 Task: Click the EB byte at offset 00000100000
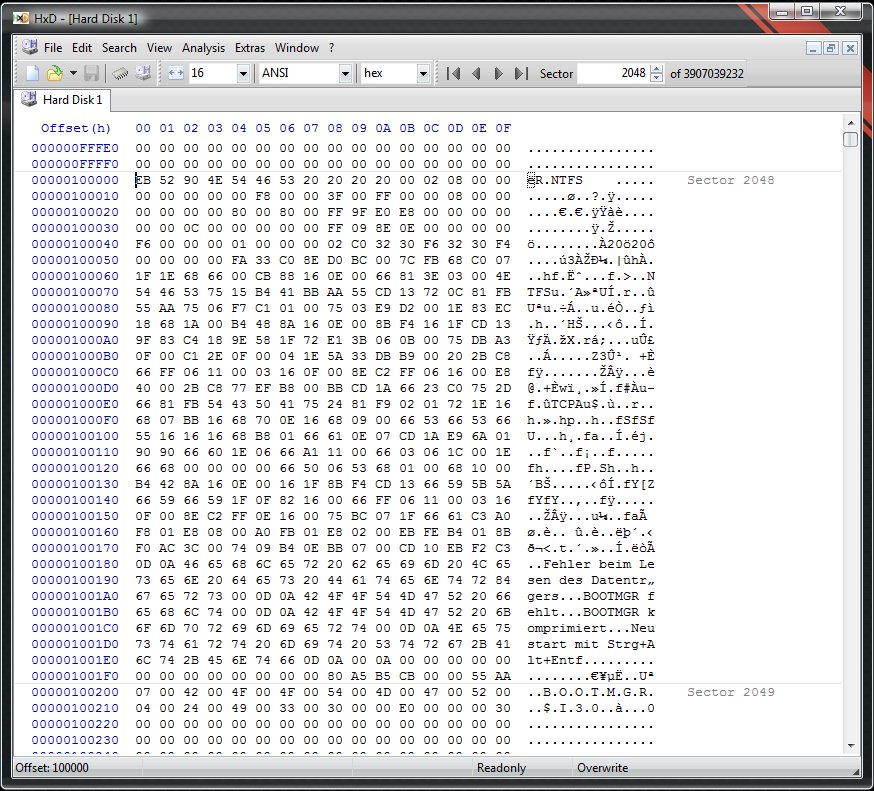[143, 180]
